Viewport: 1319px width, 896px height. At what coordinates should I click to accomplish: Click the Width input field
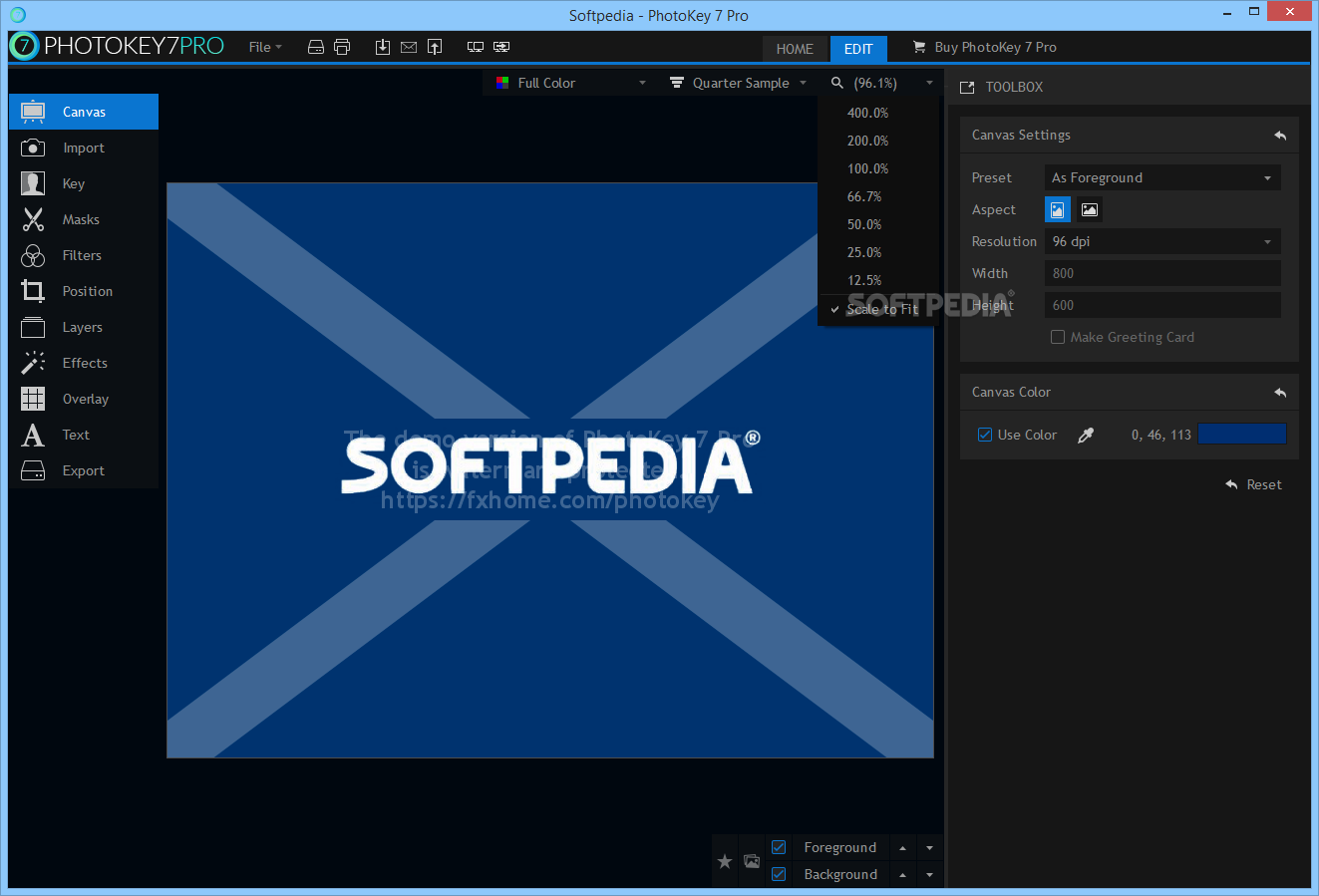pos(1162,273)
